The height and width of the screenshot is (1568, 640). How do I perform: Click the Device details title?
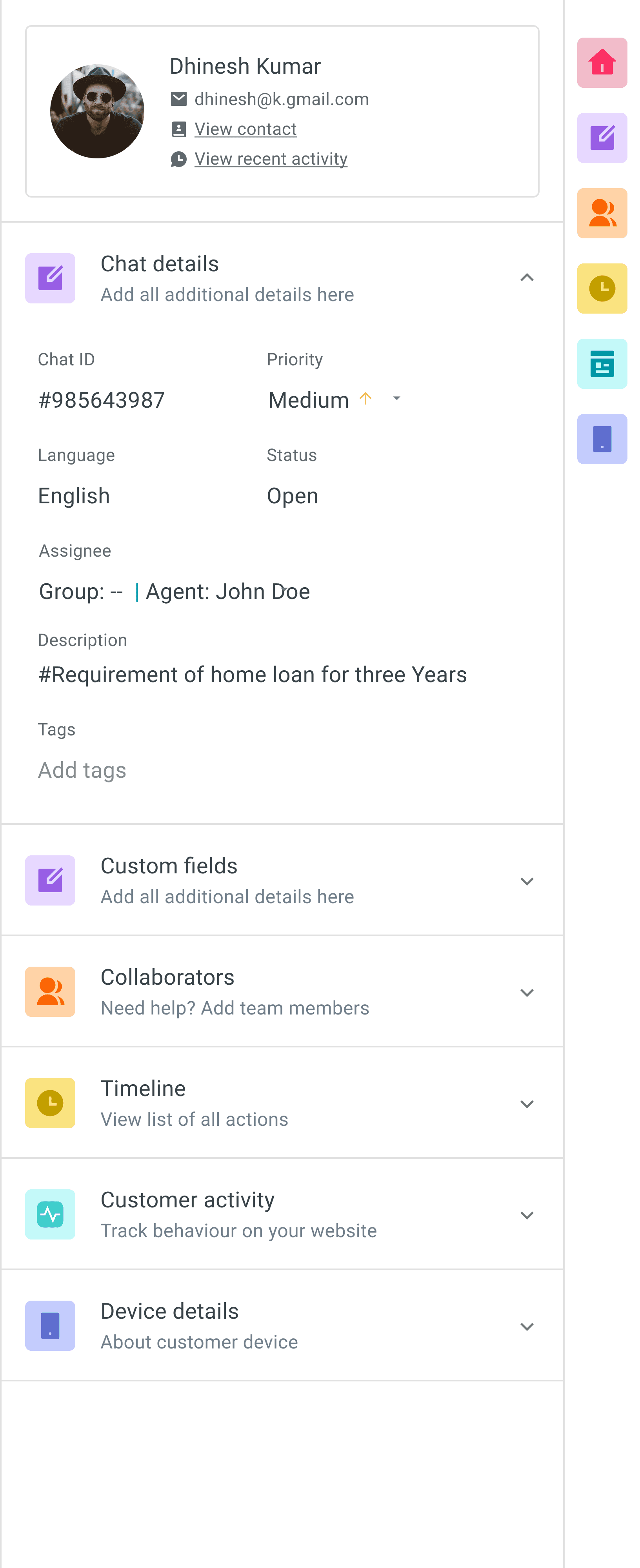coord(169,1311)
